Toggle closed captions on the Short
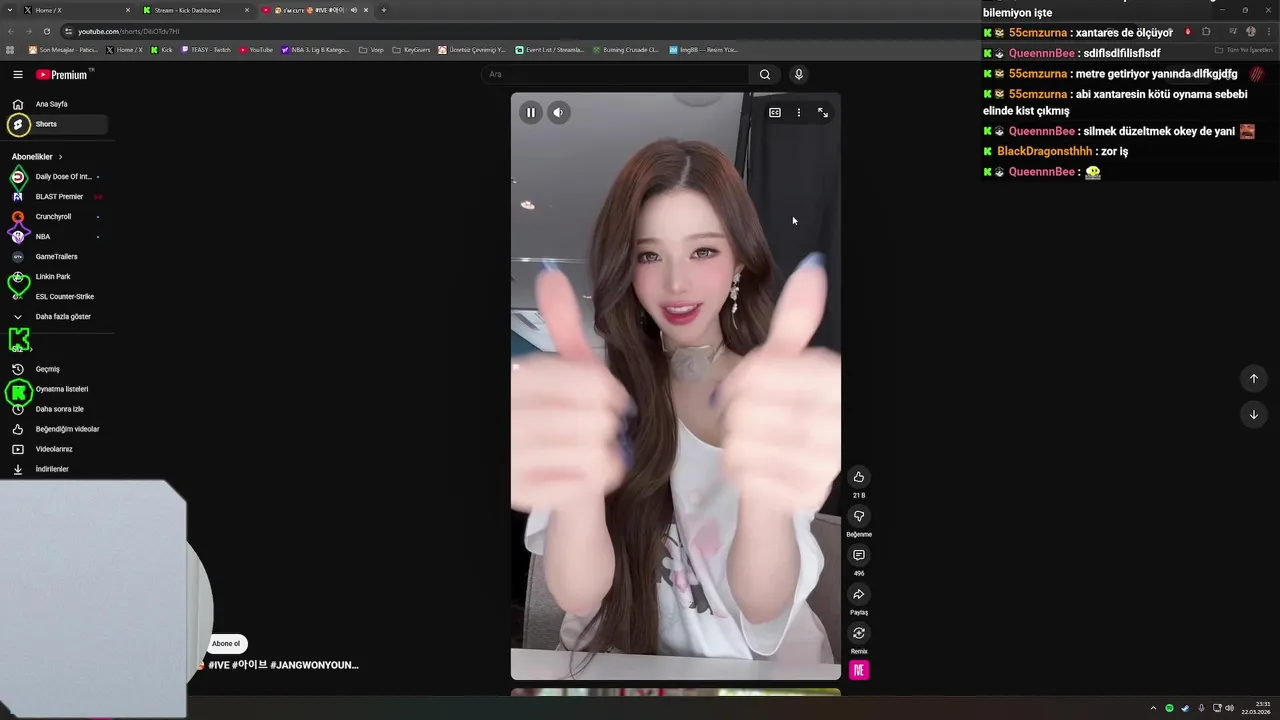Viewport: 1280px width, 720px height. pos(774,113)
